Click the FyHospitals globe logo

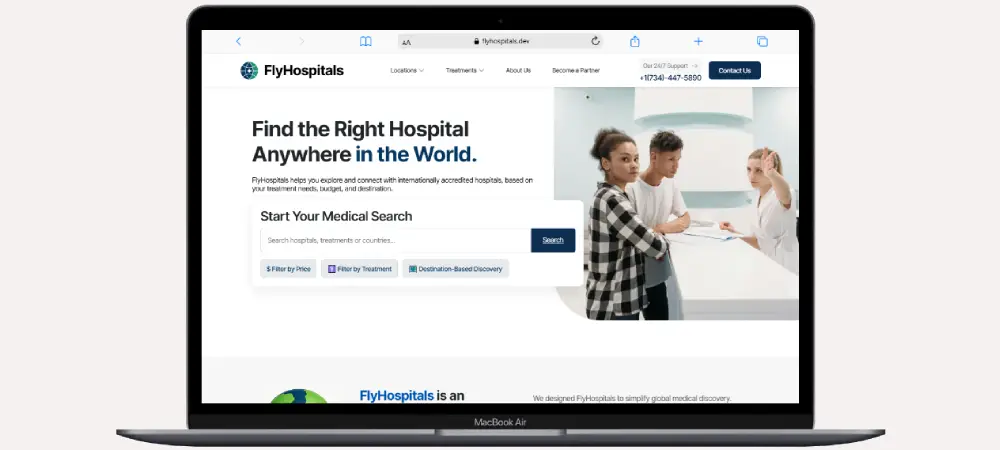coord(249,70)
